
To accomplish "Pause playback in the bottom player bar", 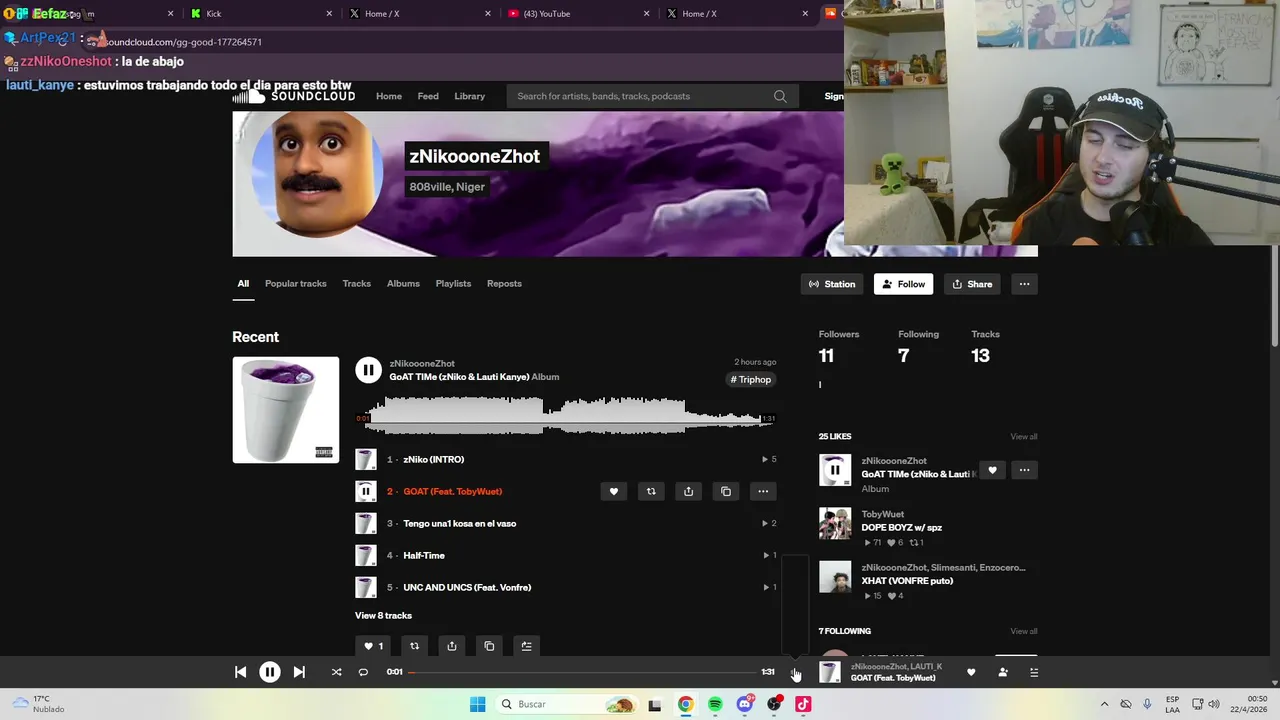I will [x=270, y=672].
